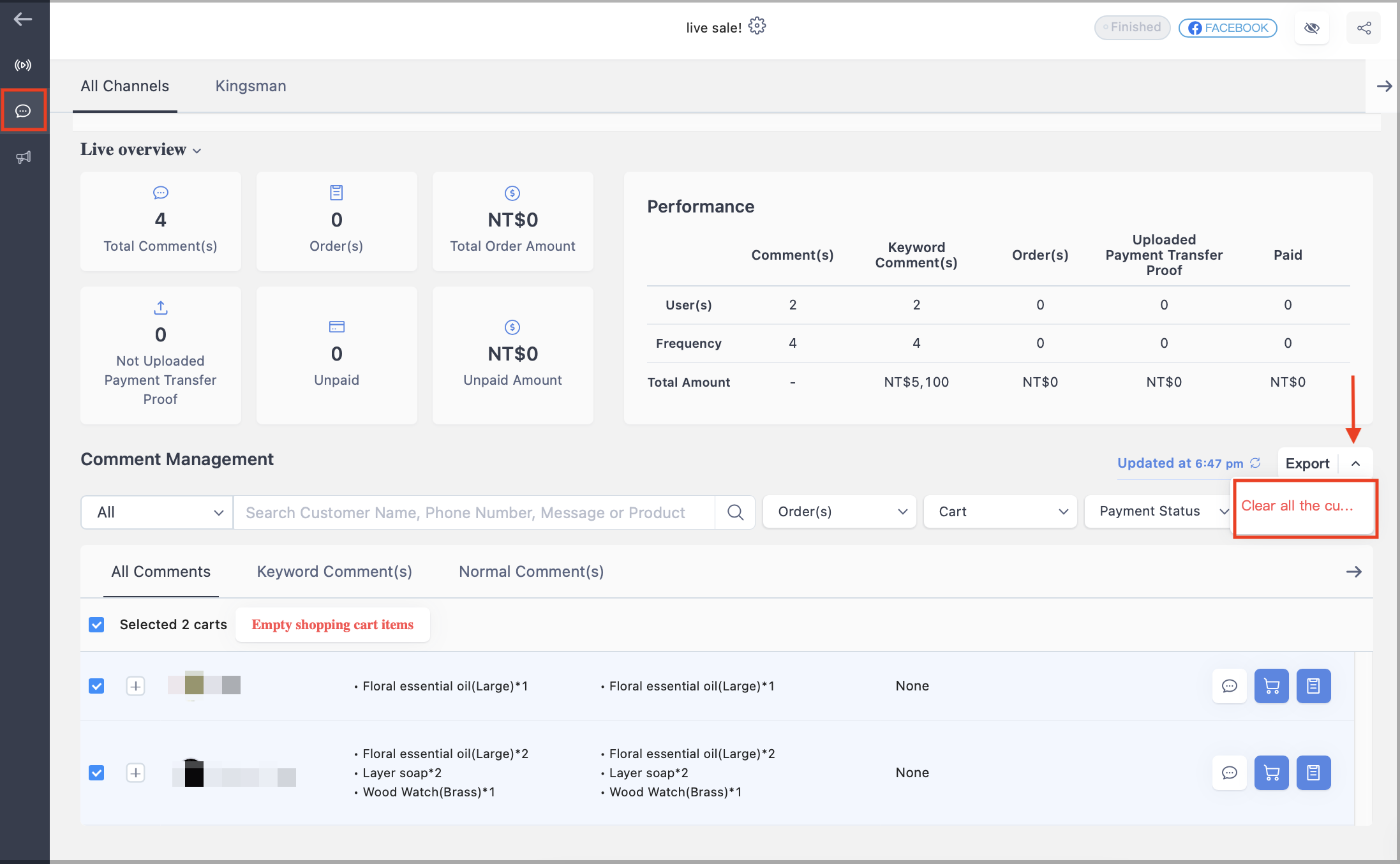This screenshot has height=864, width=1400.
Task: Open the Order(s) filter dropdown
Action: pyautogui.click(x=839, y=512)
